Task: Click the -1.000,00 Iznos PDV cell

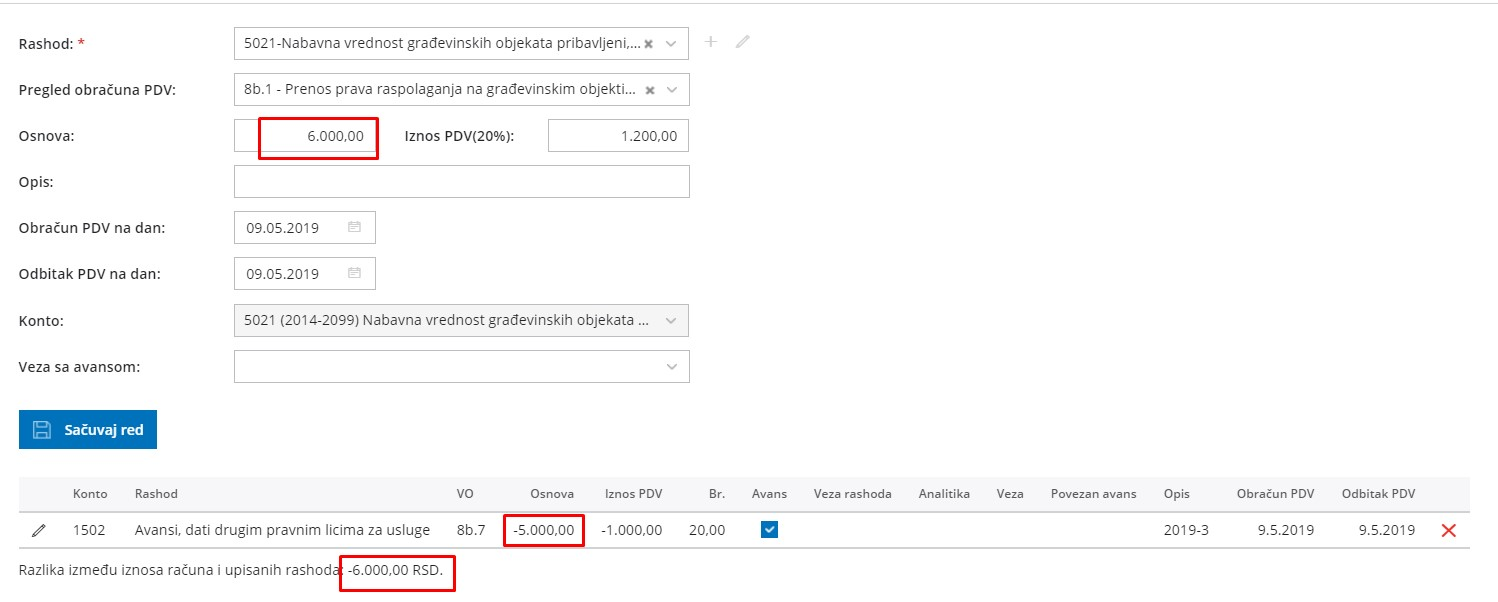Action: click(632, 530)
